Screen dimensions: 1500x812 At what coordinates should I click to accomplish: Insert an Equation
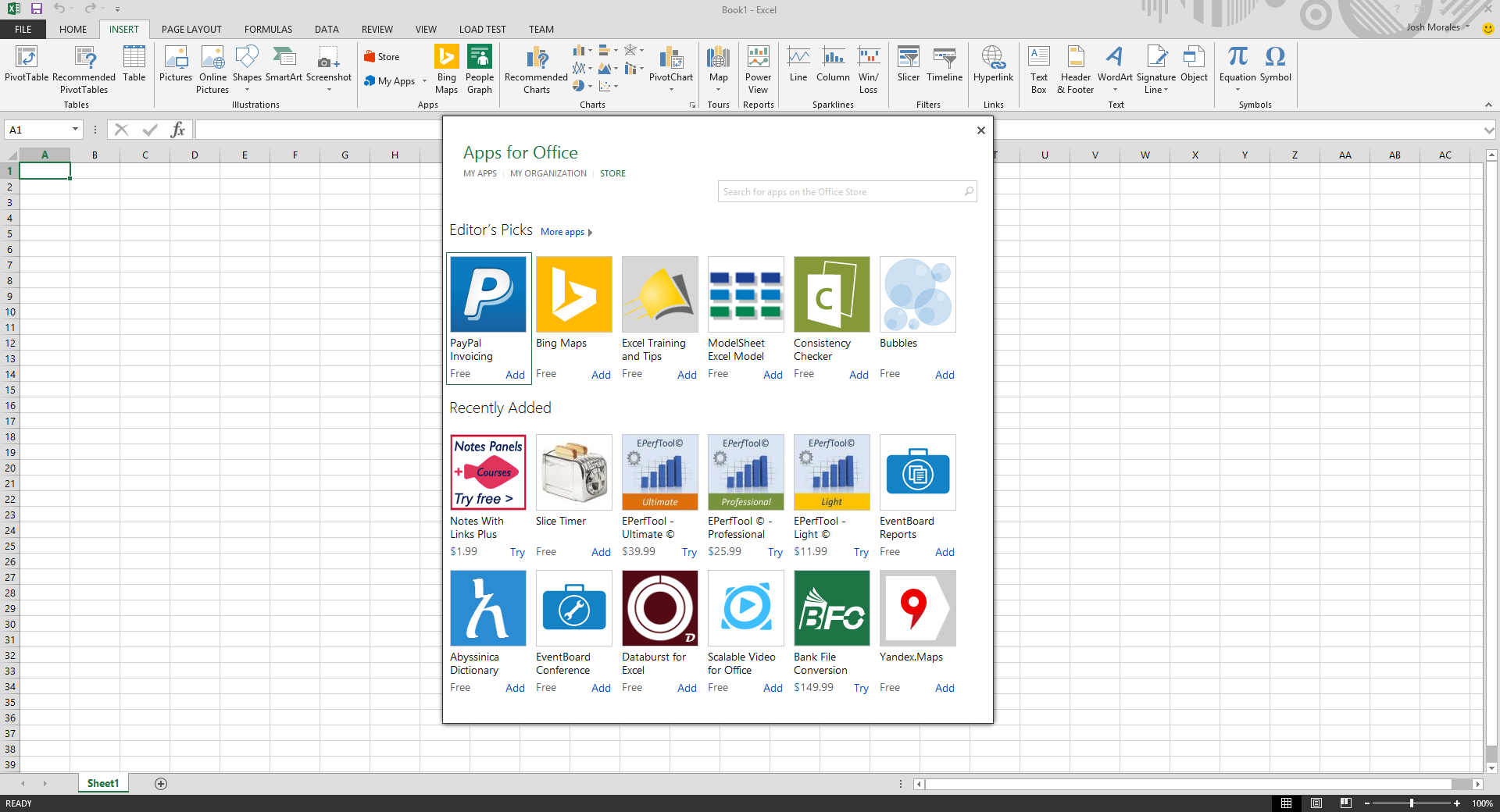pyautogui.click(x=1237, y=62)
